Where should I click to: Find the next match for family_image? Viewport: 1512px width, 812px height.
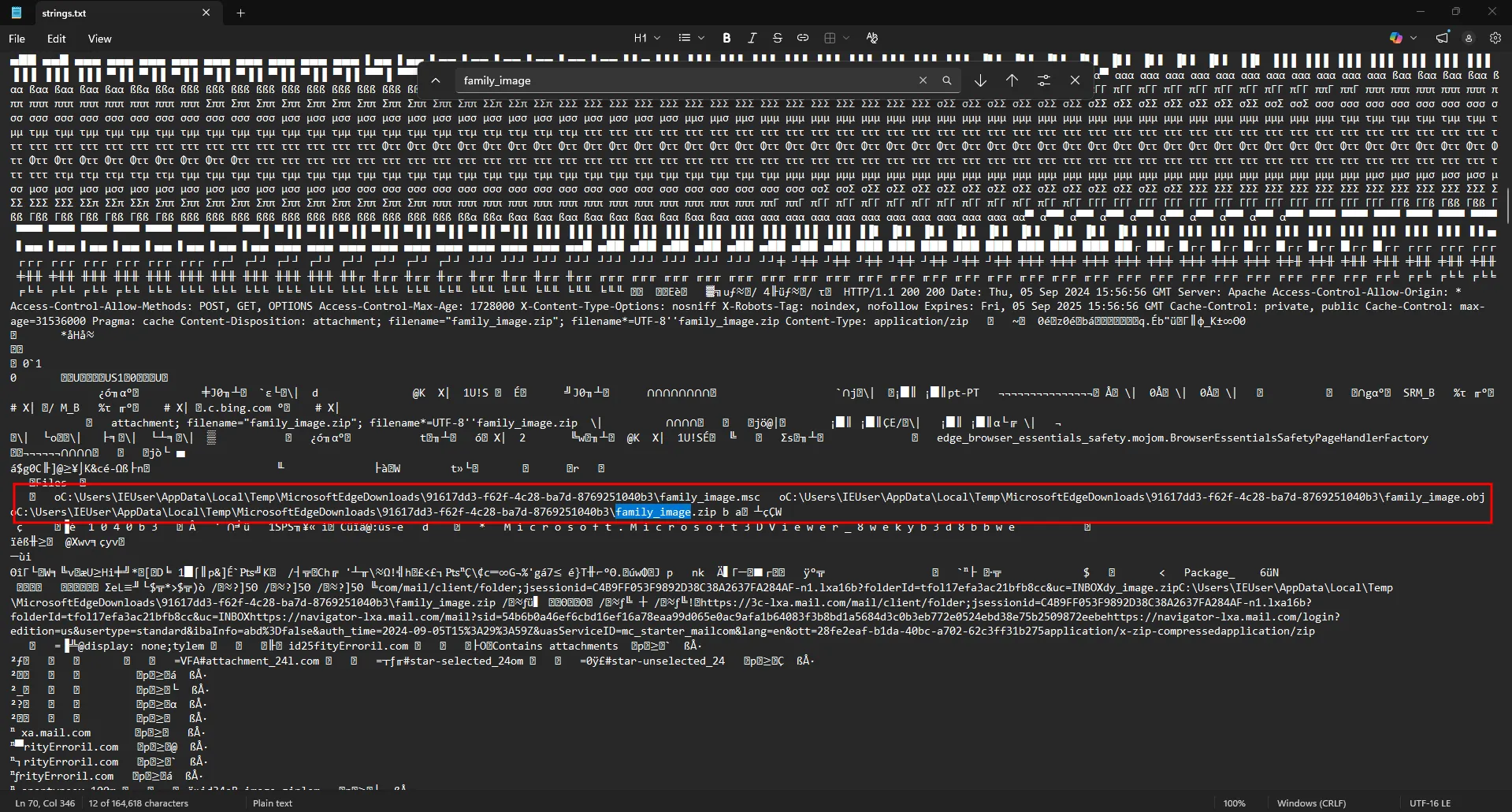(x=979, y=80)
